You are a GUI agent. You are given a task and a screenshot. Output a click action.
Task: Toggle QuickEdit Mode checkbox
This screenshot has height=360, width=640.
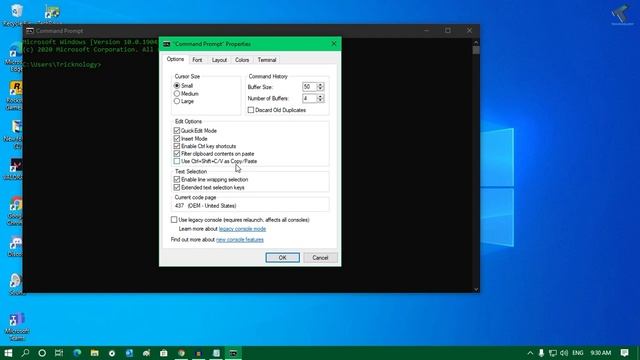177,131
